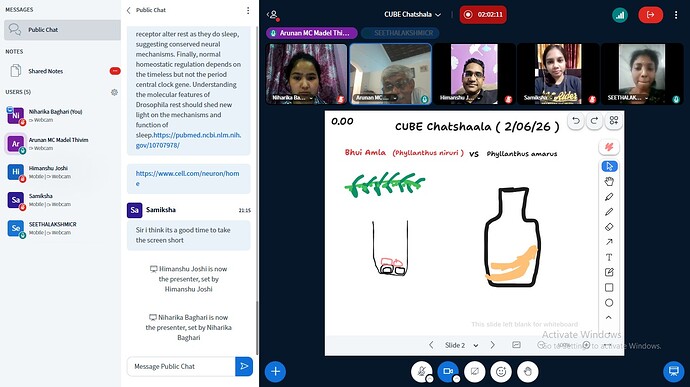Toggle the users and messages panel icon

coord(273,15)
